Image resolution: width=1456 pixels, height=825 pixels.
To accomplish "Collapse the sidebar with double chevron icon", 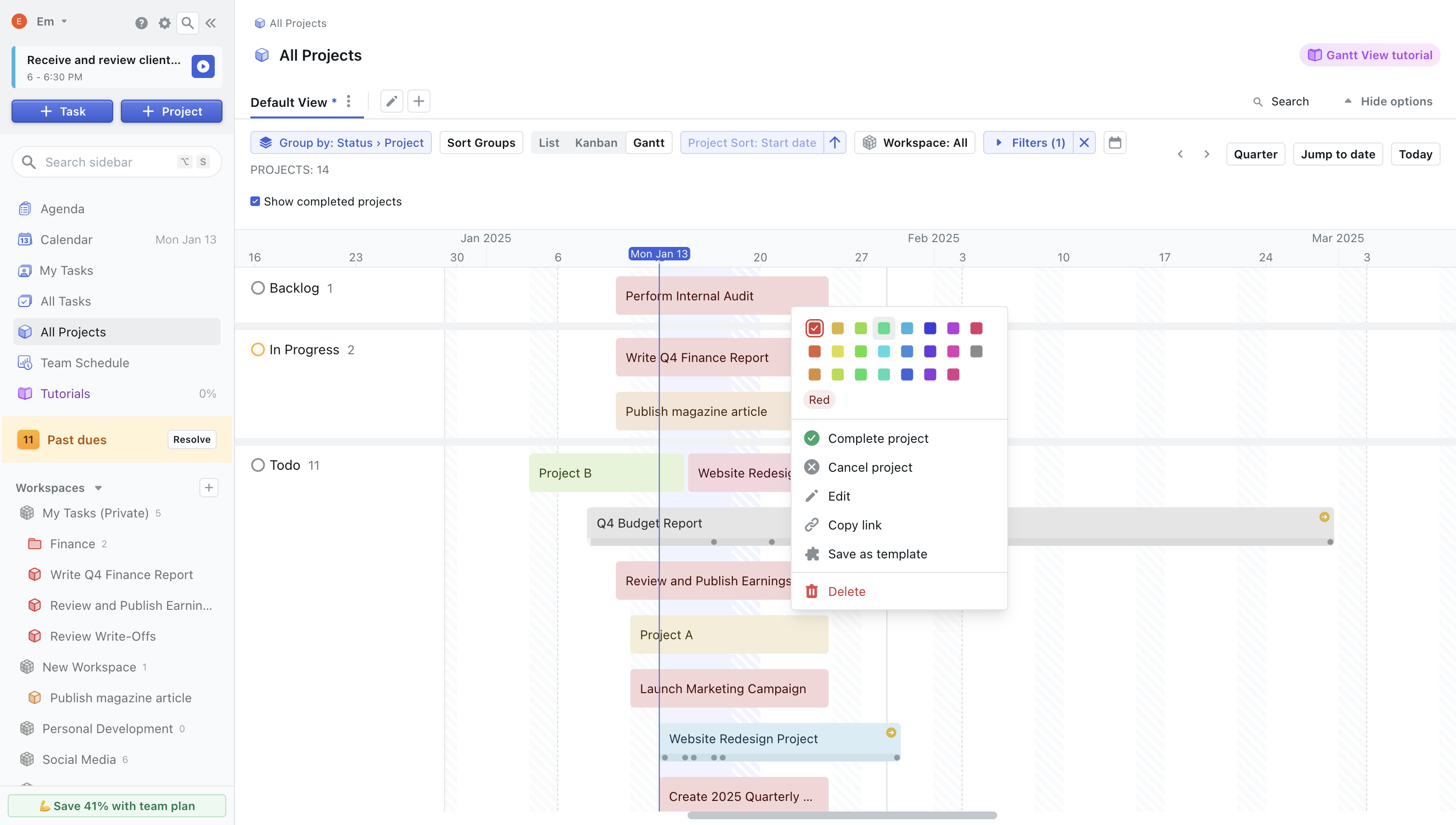I will [211, 23].
